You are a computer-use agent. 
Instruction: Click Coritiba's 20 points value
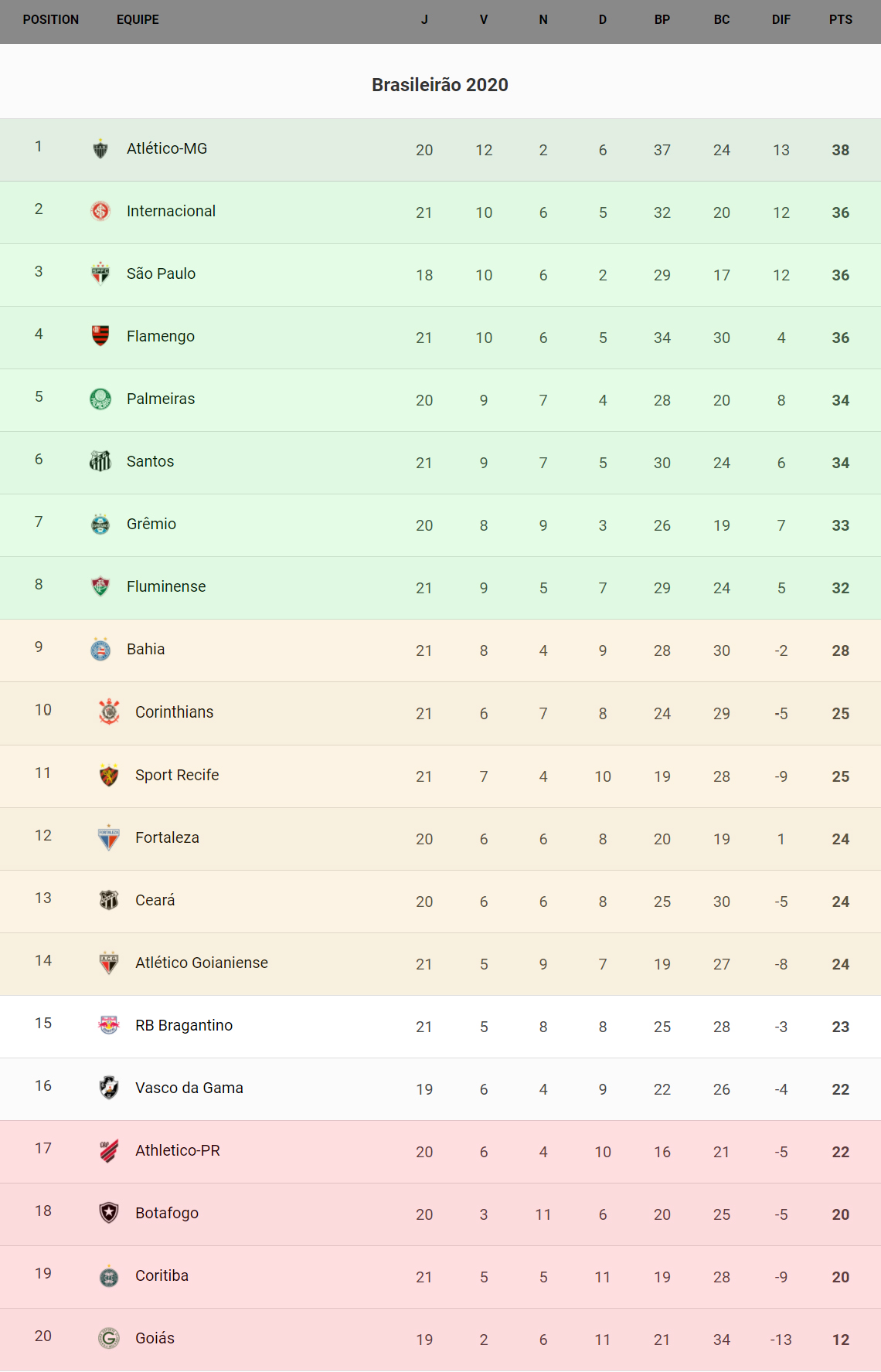[x=840, y=1277]
